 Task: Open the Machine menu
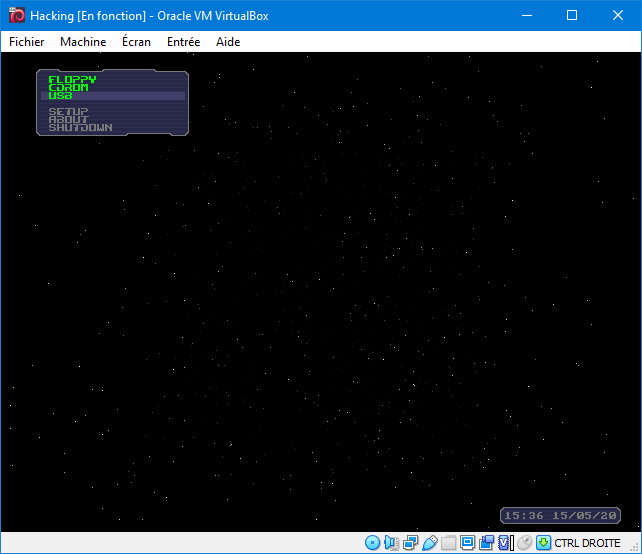pos(83,42)
